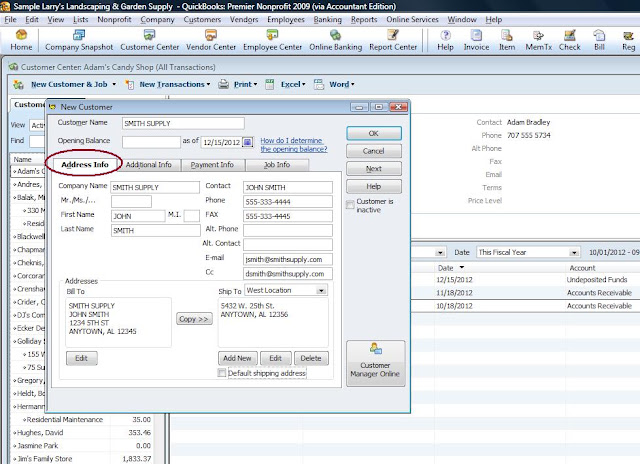This screenshot has width=640, height=464.
Task: Select the Address Info tab
Action: click(84, 165)
